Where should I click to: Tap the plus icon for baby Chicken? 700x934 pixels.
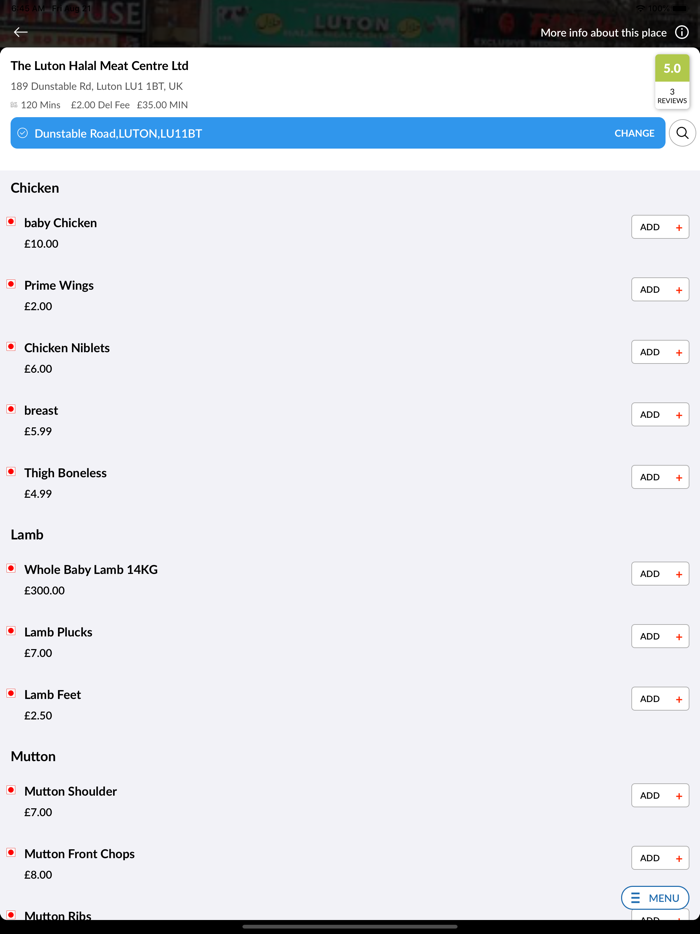tap(679, 228)
